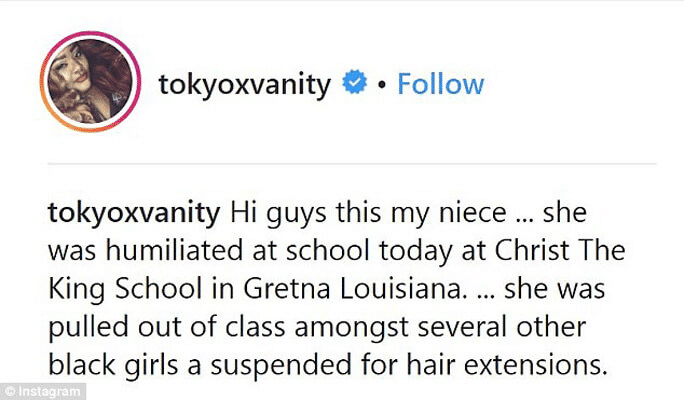This screenshot has width=684, height=400.
Task: Click the copyright symbol beside Instagram
Action: [9, 389]
